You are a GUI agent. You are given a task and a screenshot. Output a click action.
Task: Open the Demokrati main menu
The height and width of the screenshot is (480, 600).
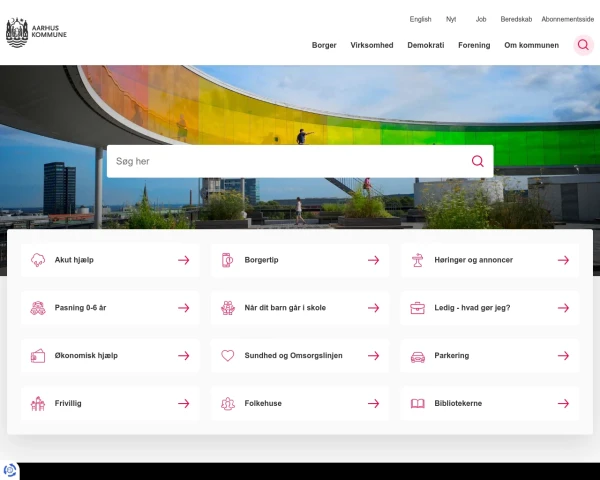point(426,45)
